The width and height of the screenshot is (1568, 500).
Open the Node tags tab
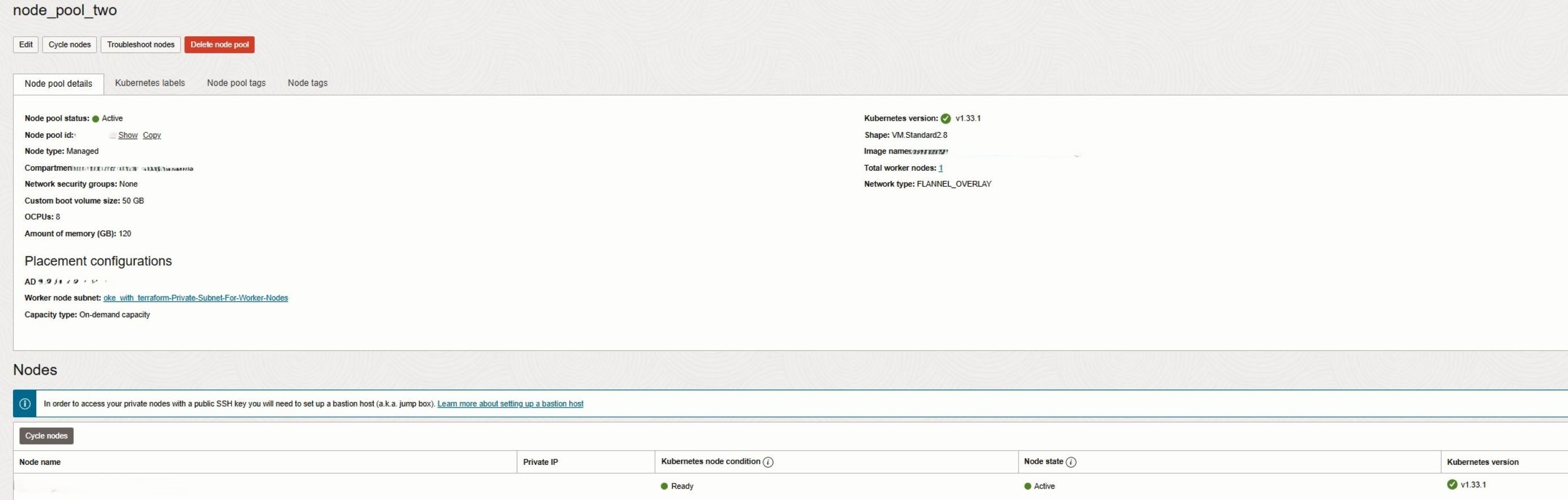point(307,83)
